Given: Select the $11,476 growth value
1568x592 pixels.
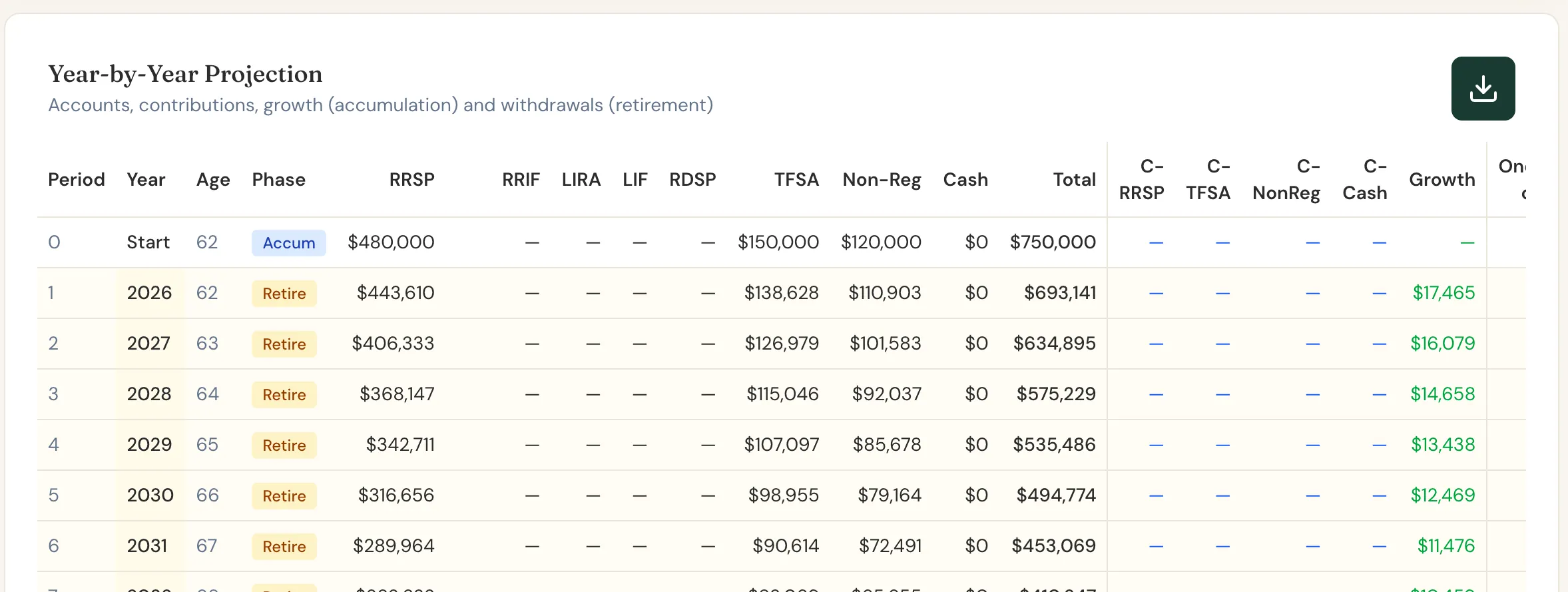Looking at the screenshot, I should [x=1445, y=546].
